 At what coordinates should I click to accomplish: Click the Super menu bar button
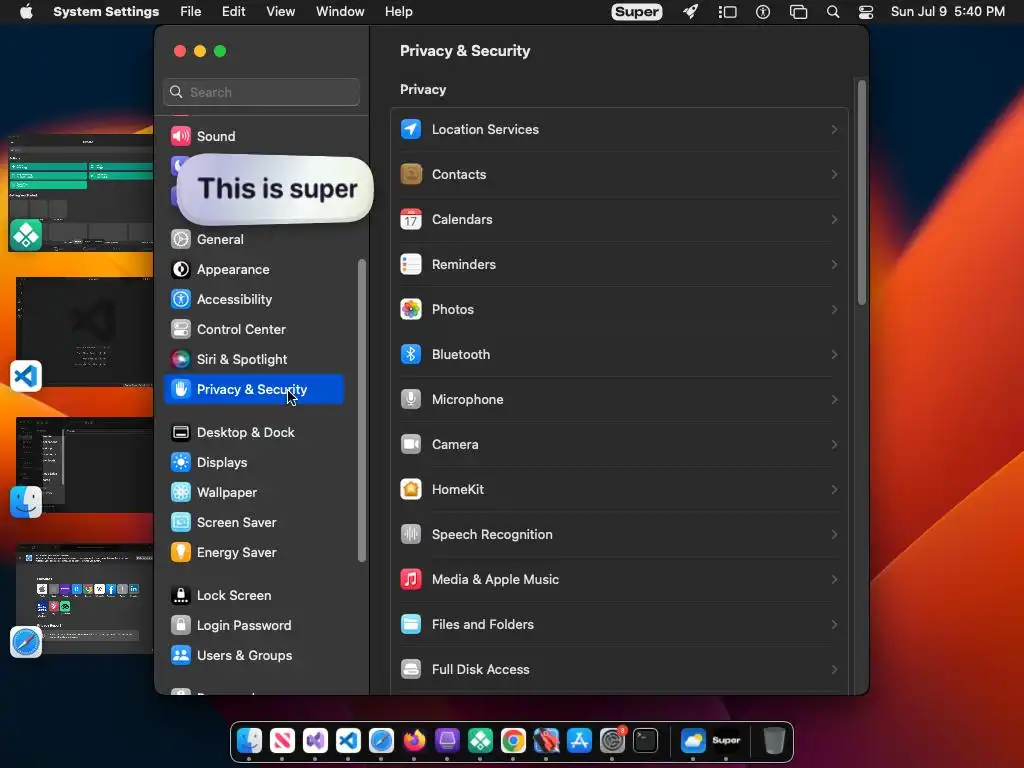pos(637,12)
